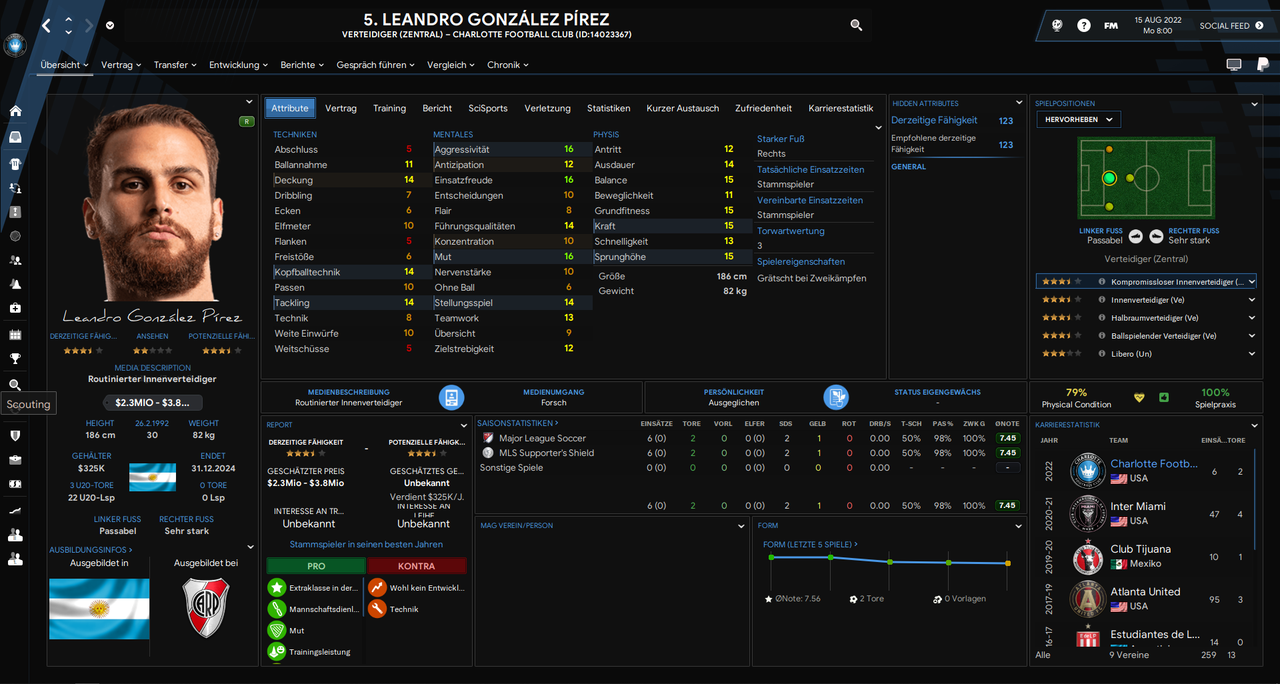Click the green R badge on portrait
1280x684 pixels.
pos(245,121)
